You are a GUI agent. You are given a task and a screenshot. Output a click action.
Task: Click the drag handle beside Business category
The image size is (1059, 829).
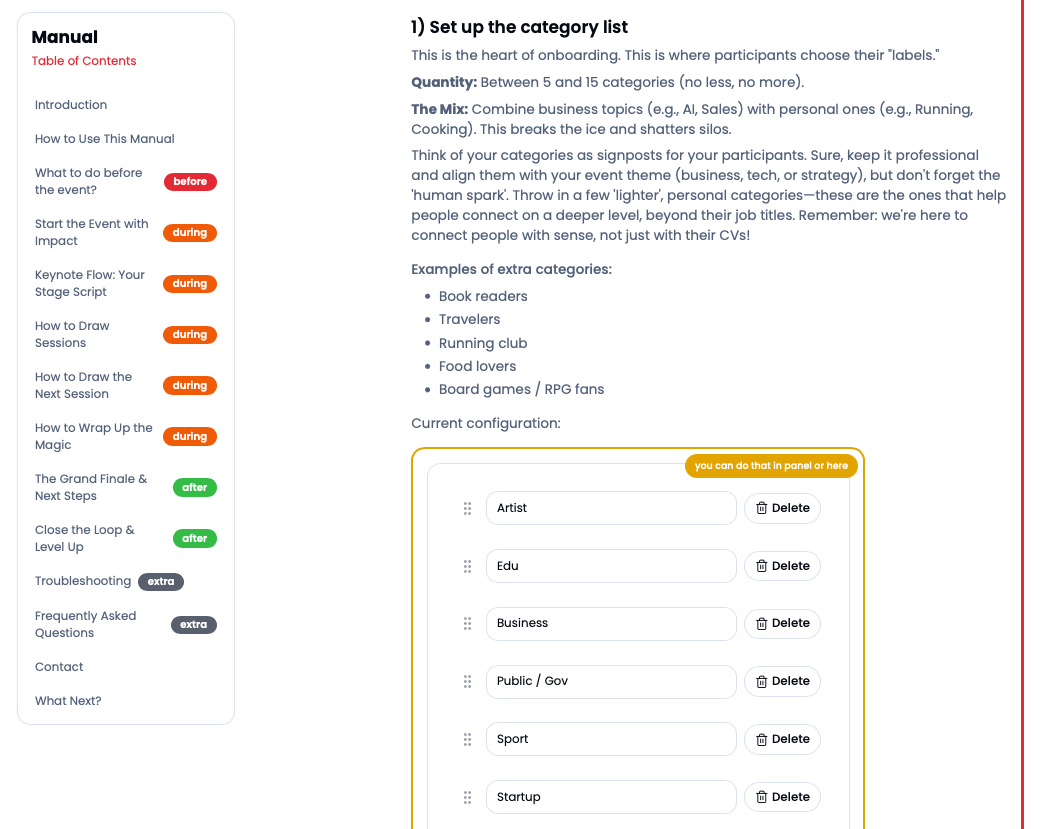pyautogui.click(x=467, y=623)
